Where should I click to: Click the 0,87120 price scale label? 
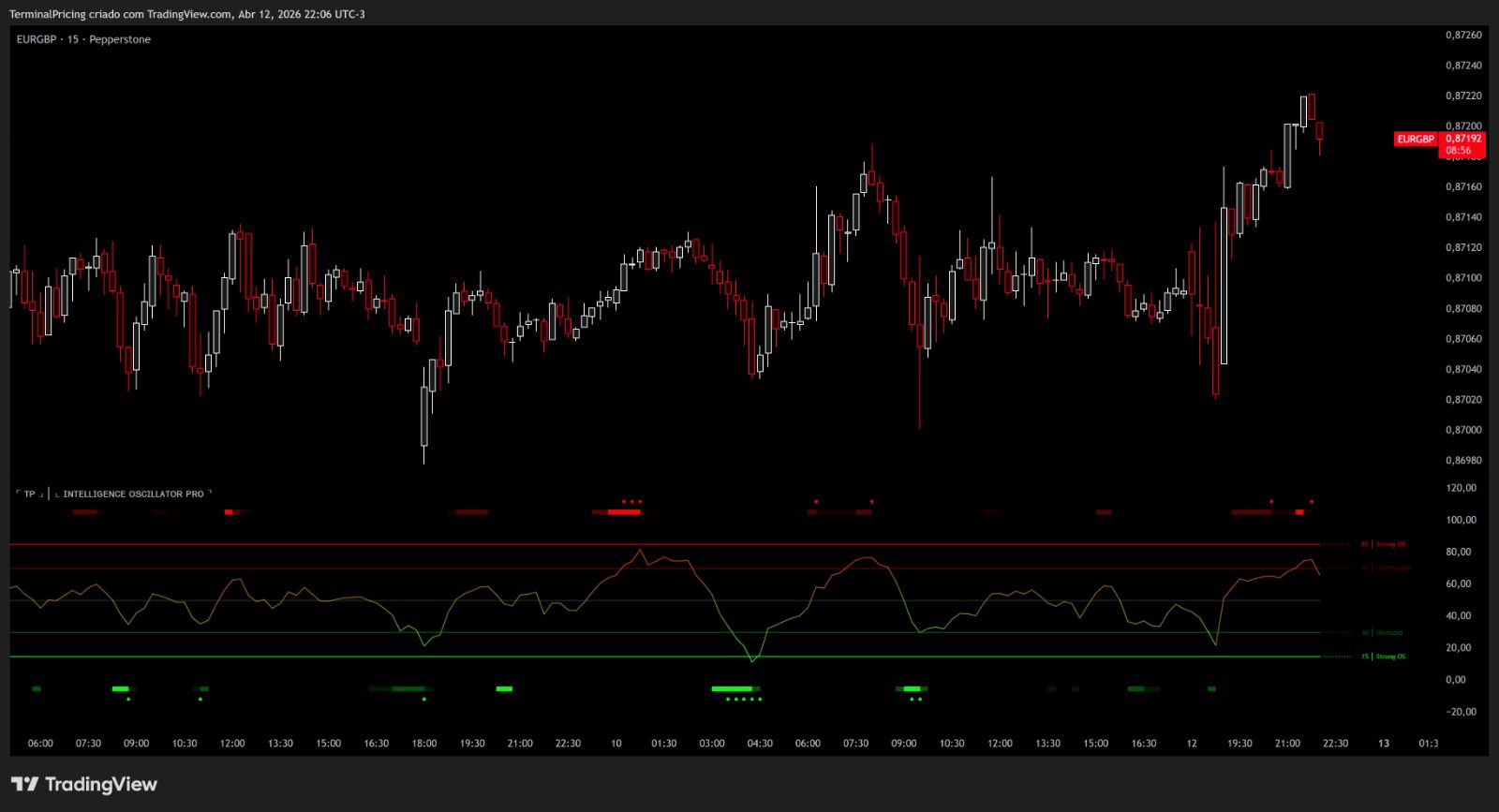pyautogui.click(x=1463, y=247)
